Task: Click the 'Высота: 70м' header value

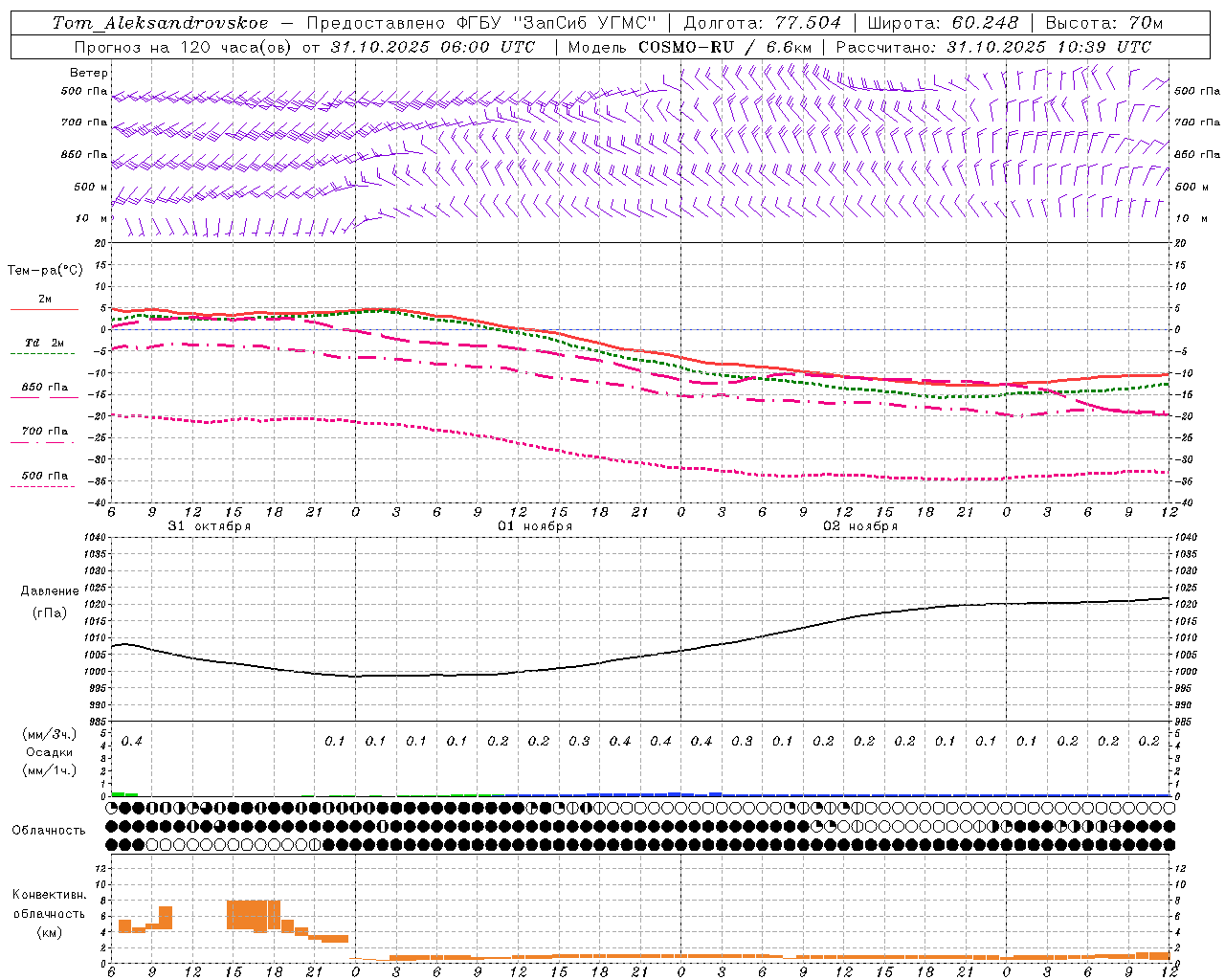Action: [1104, 23]
